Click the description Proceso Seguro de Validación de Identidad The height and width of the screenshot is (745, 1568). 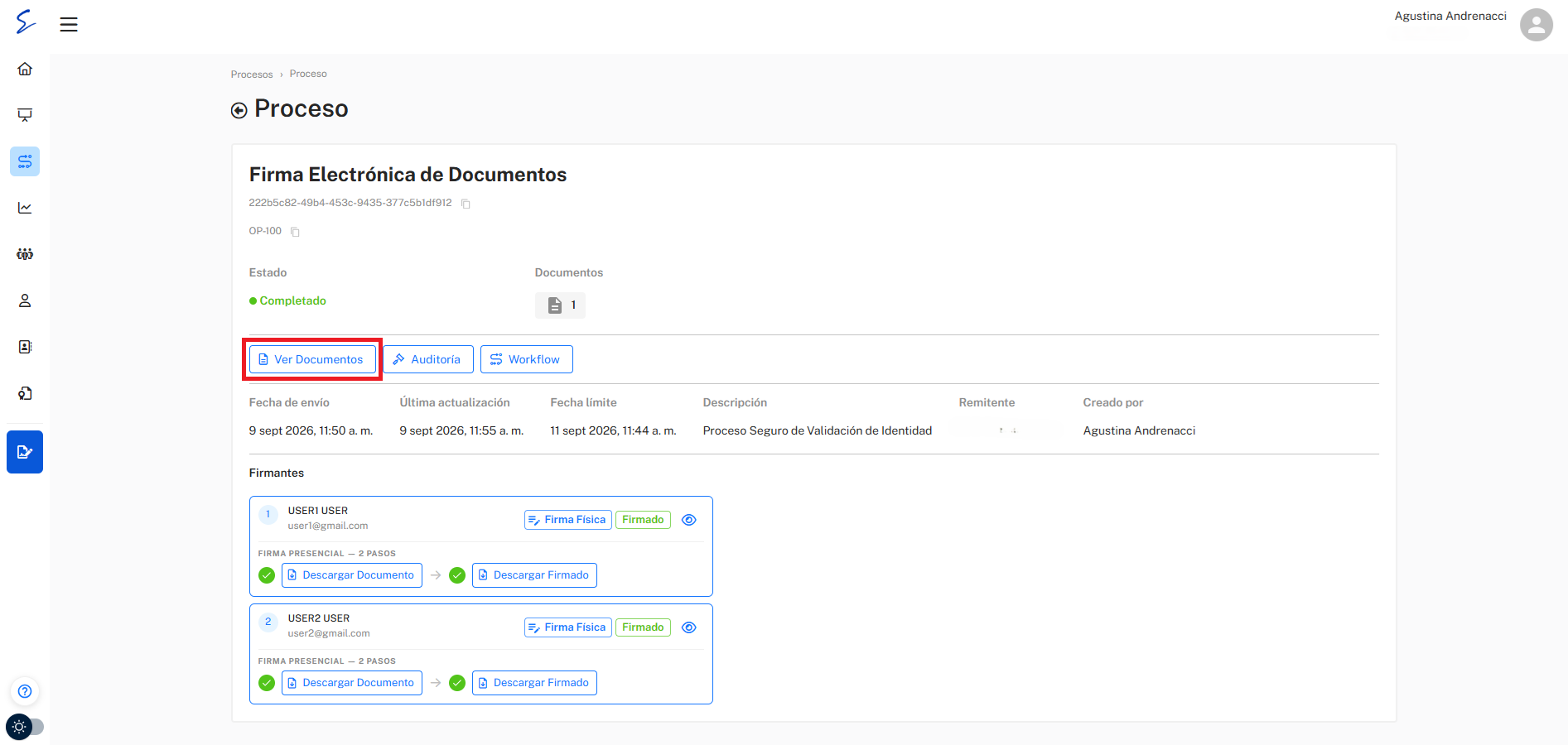818,430
